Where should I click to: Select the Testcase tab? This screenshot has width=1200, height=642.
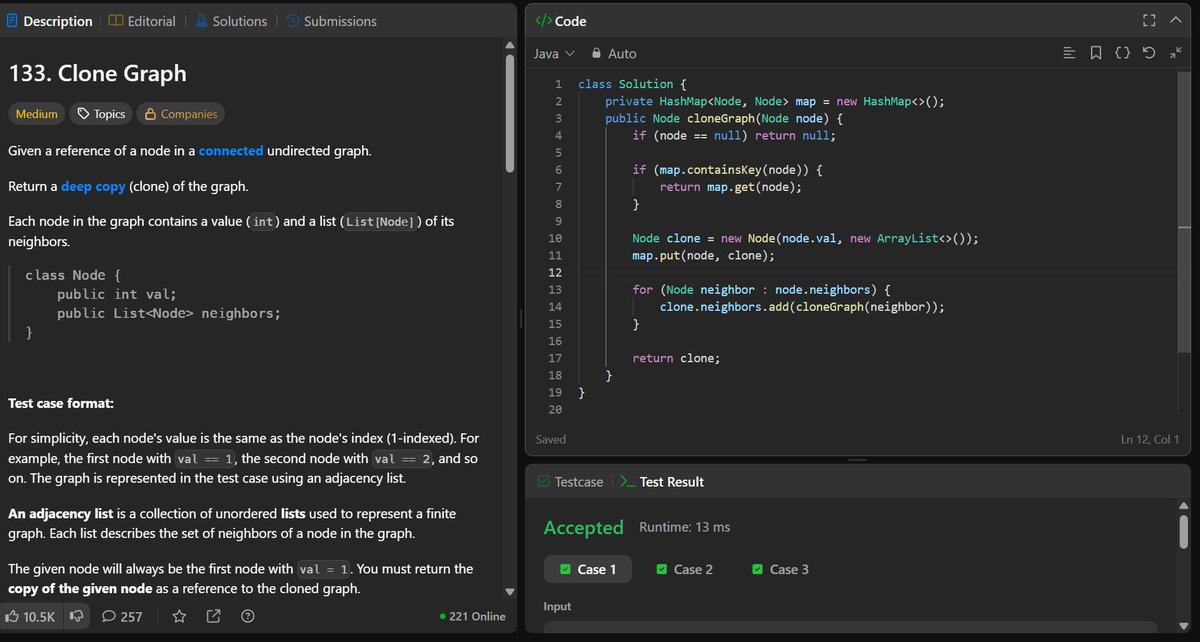570,482
